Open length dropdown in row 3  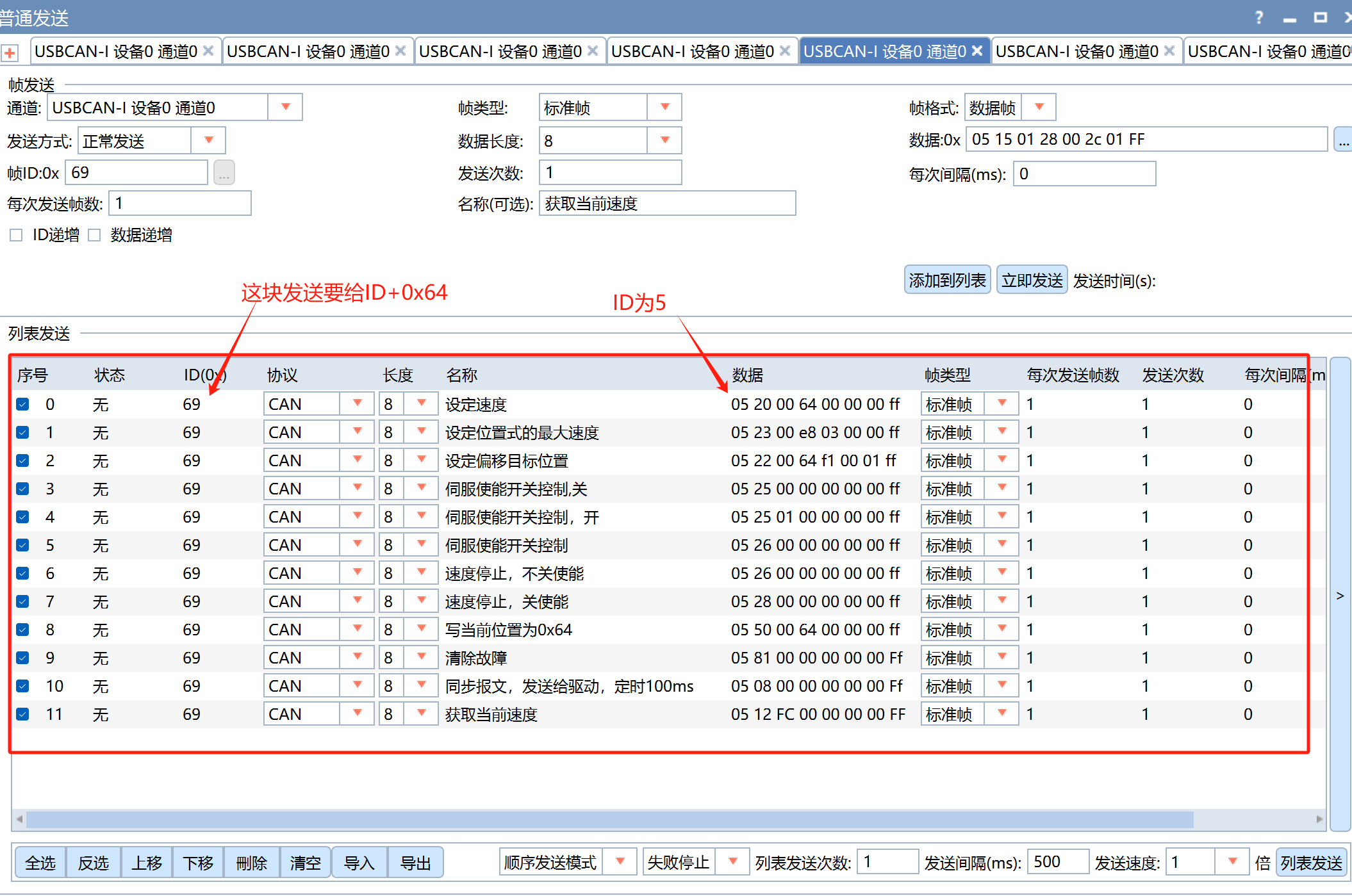click(x=422, y=489)
